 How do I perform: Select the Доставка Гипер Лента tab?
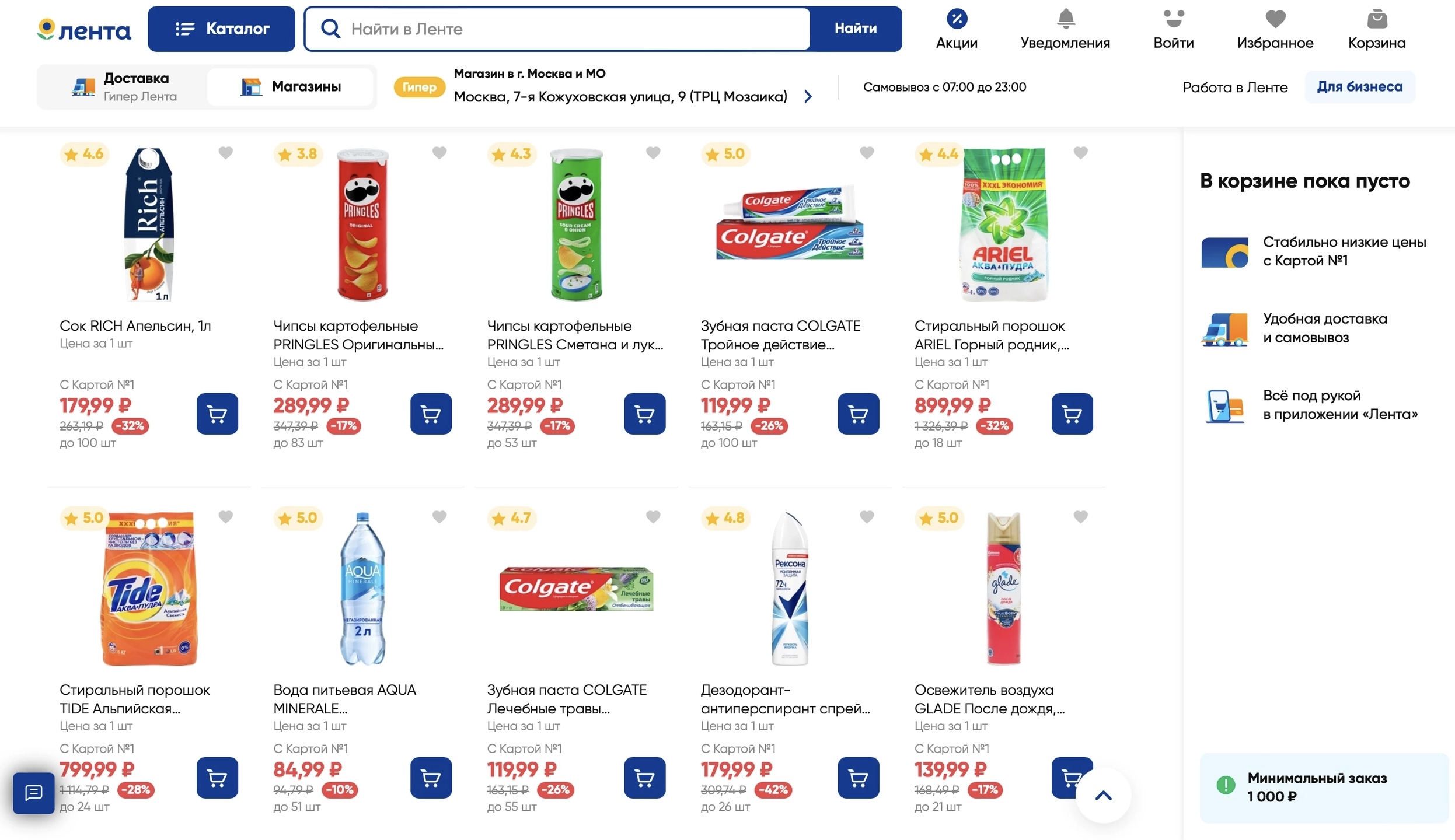click(123, 87)
